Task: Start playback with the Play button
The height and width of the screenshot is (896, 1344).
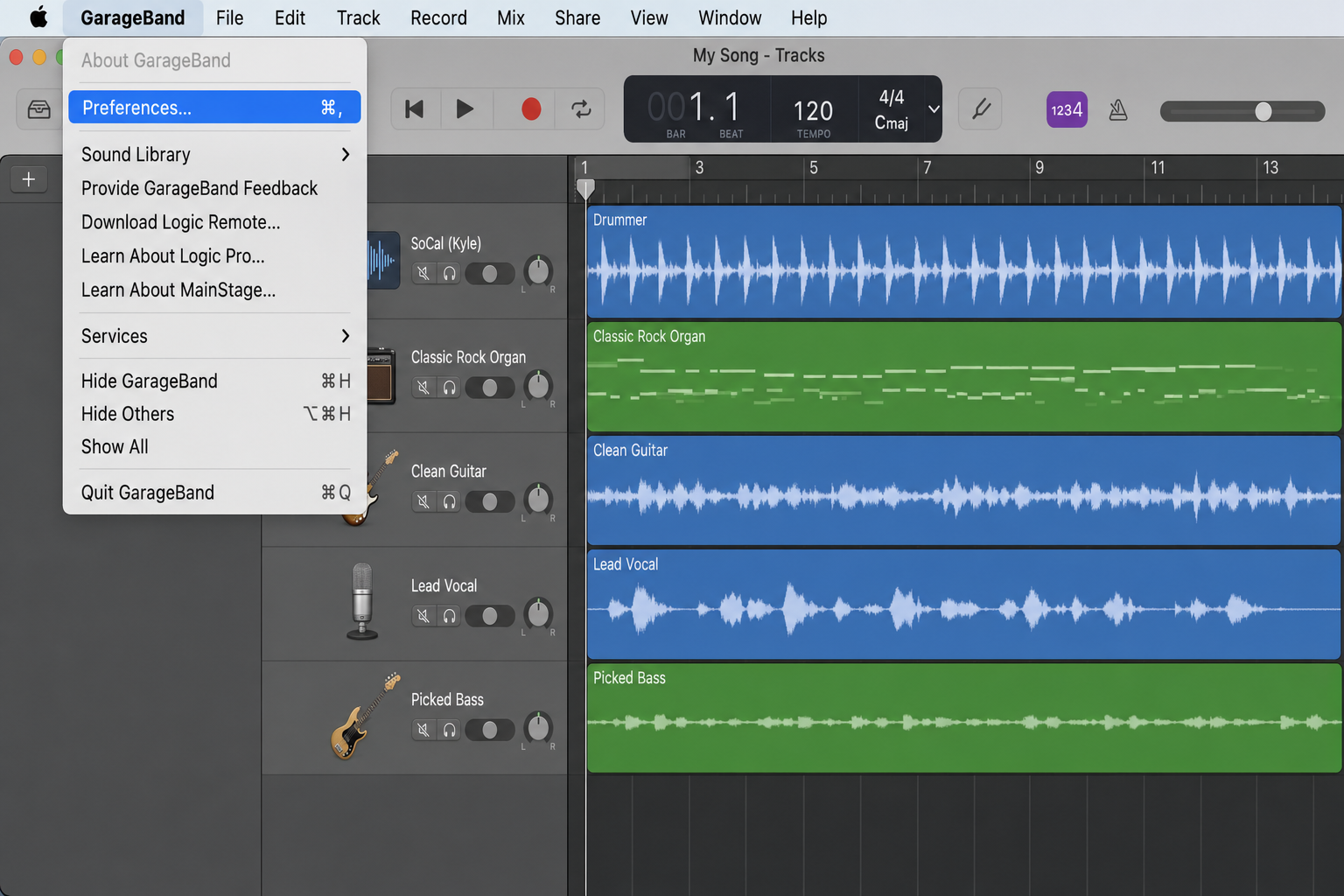Action: point(465,109)
